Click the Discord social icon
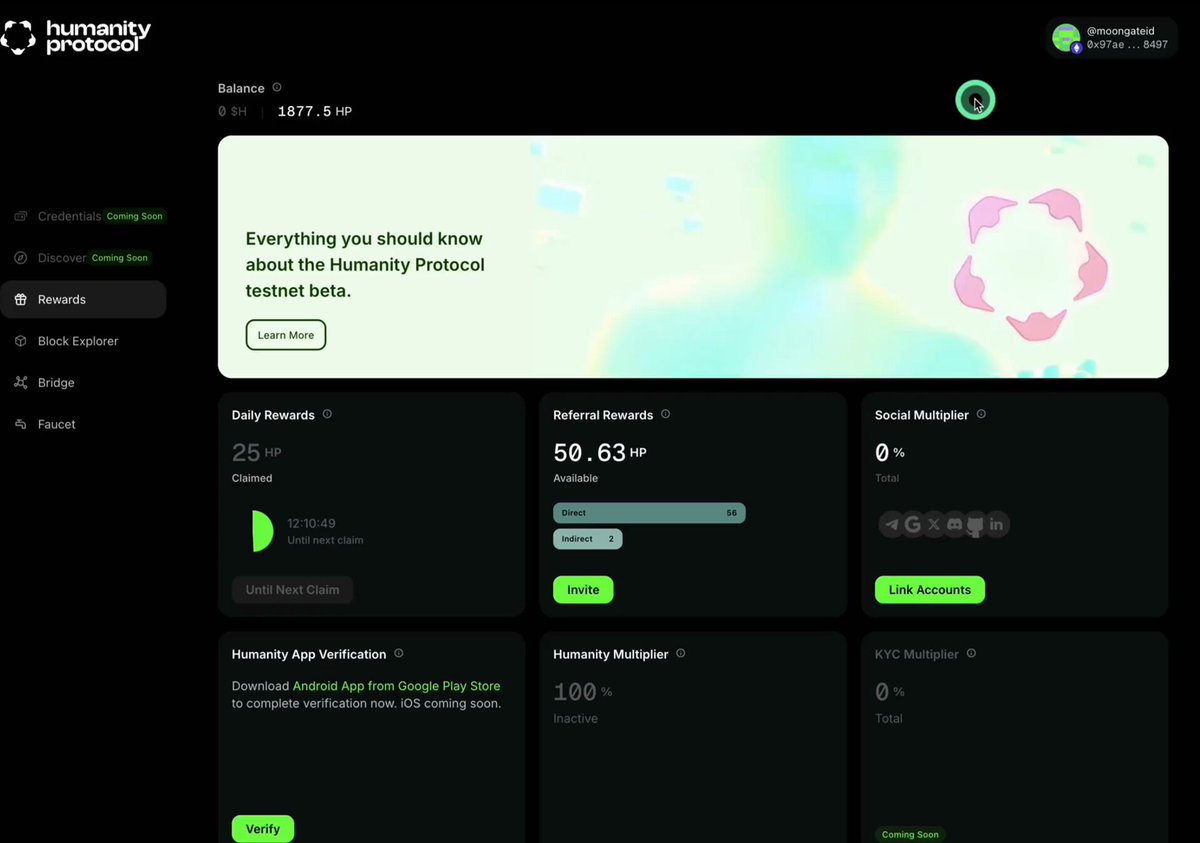The image size is (1200, 843). coord(955,524)
